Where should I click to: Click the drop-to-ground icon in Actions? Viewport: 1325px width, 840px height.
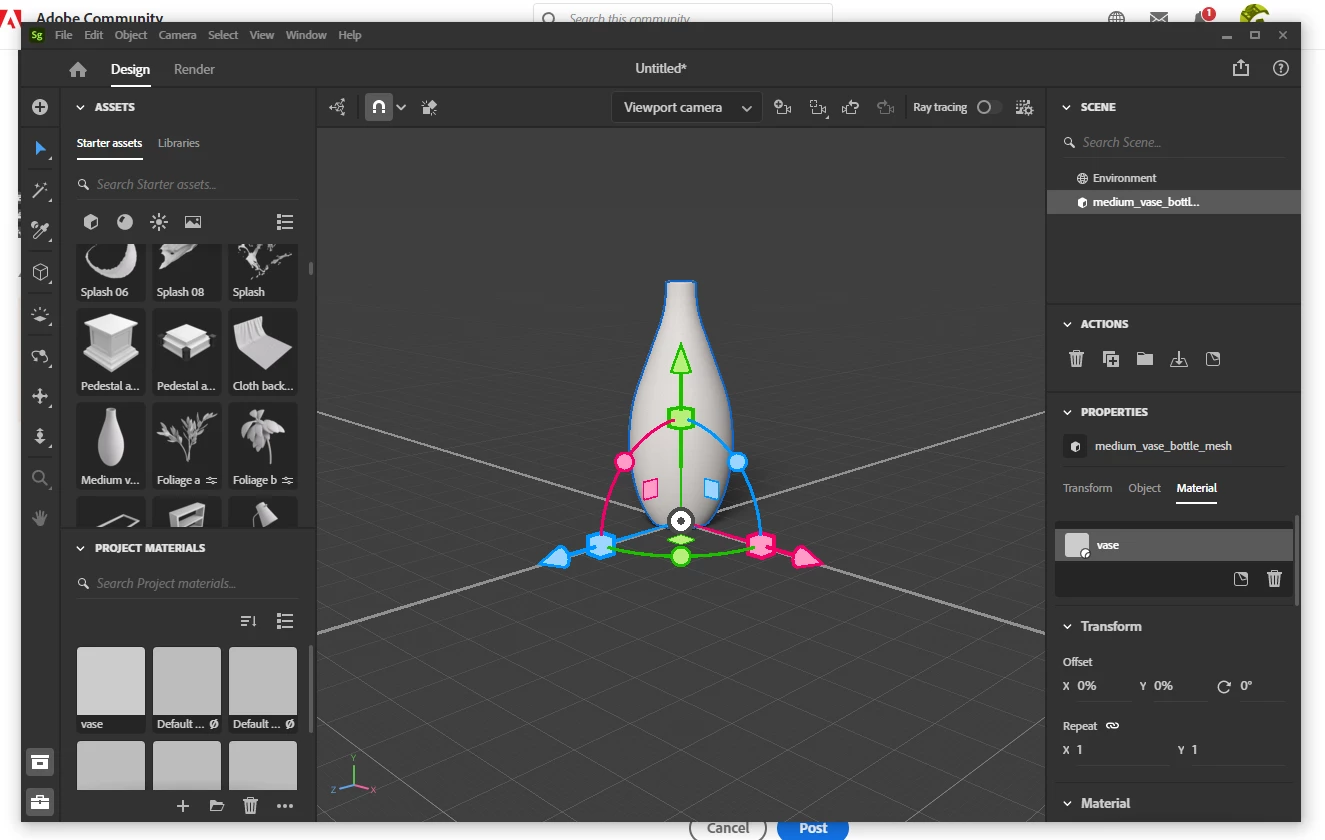(x=1179, y=359)
